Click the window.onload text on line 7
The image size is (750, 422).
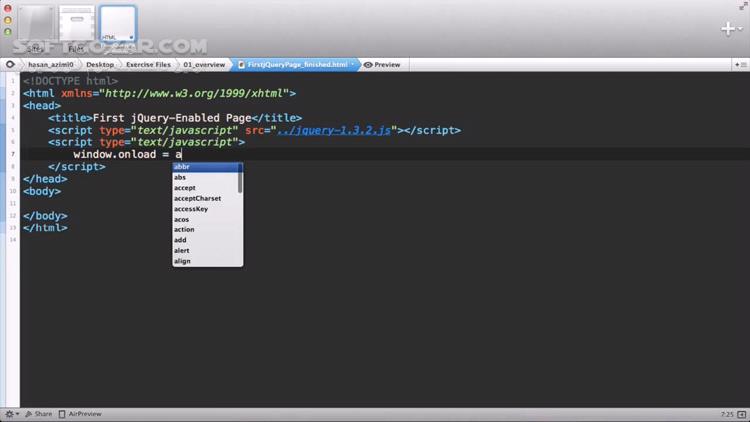(x=115, y=154)
